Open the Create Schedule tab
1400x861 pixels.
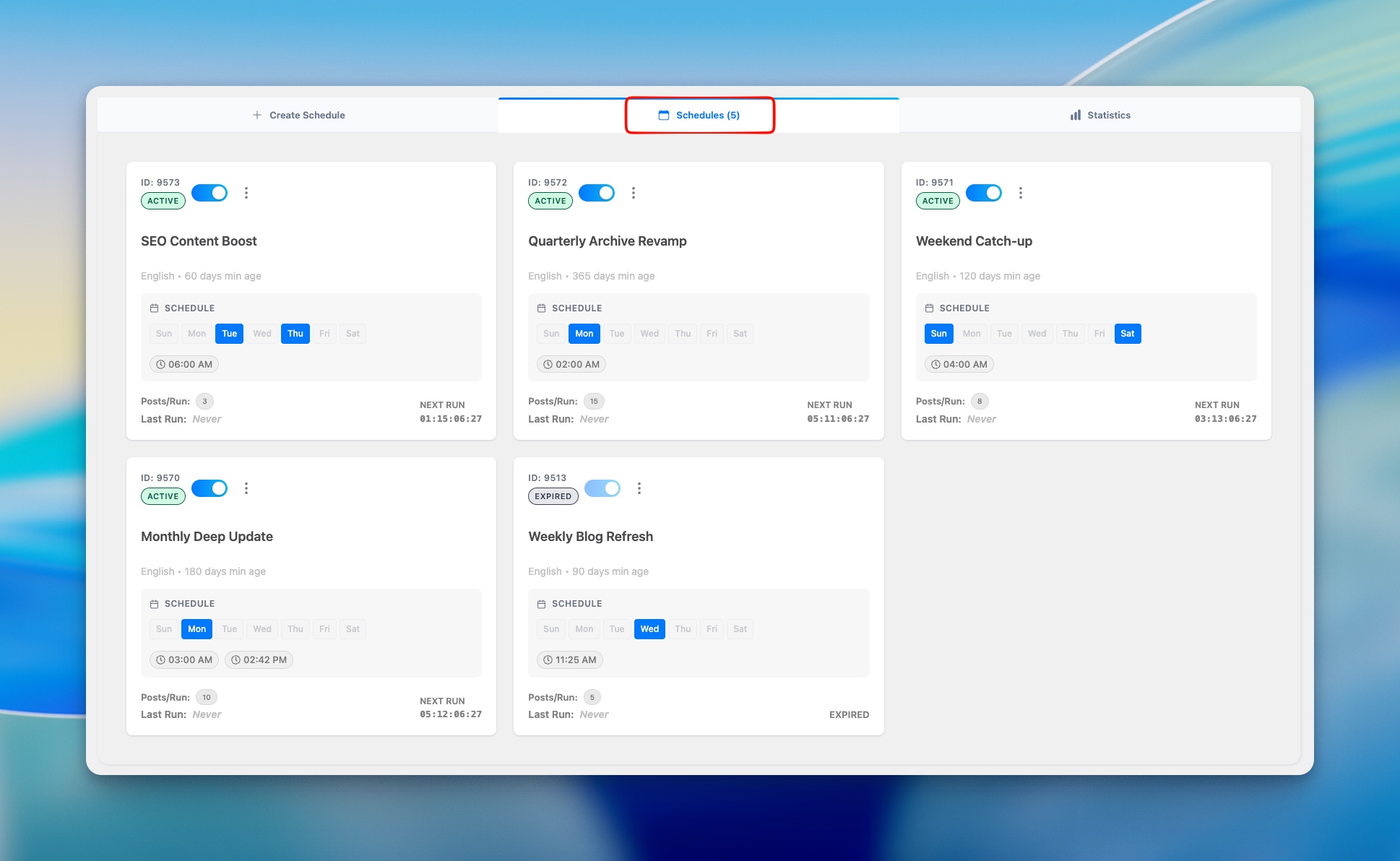[x=298, y=115]
